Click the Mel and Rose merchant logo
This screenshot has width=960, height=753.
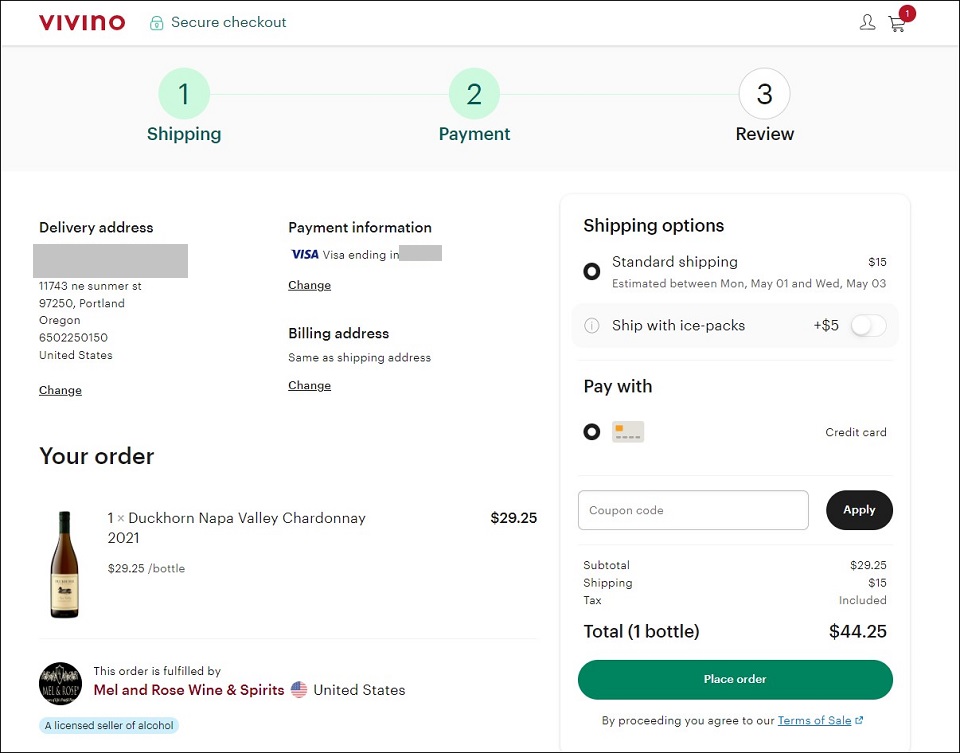click(x=60, y=683)
